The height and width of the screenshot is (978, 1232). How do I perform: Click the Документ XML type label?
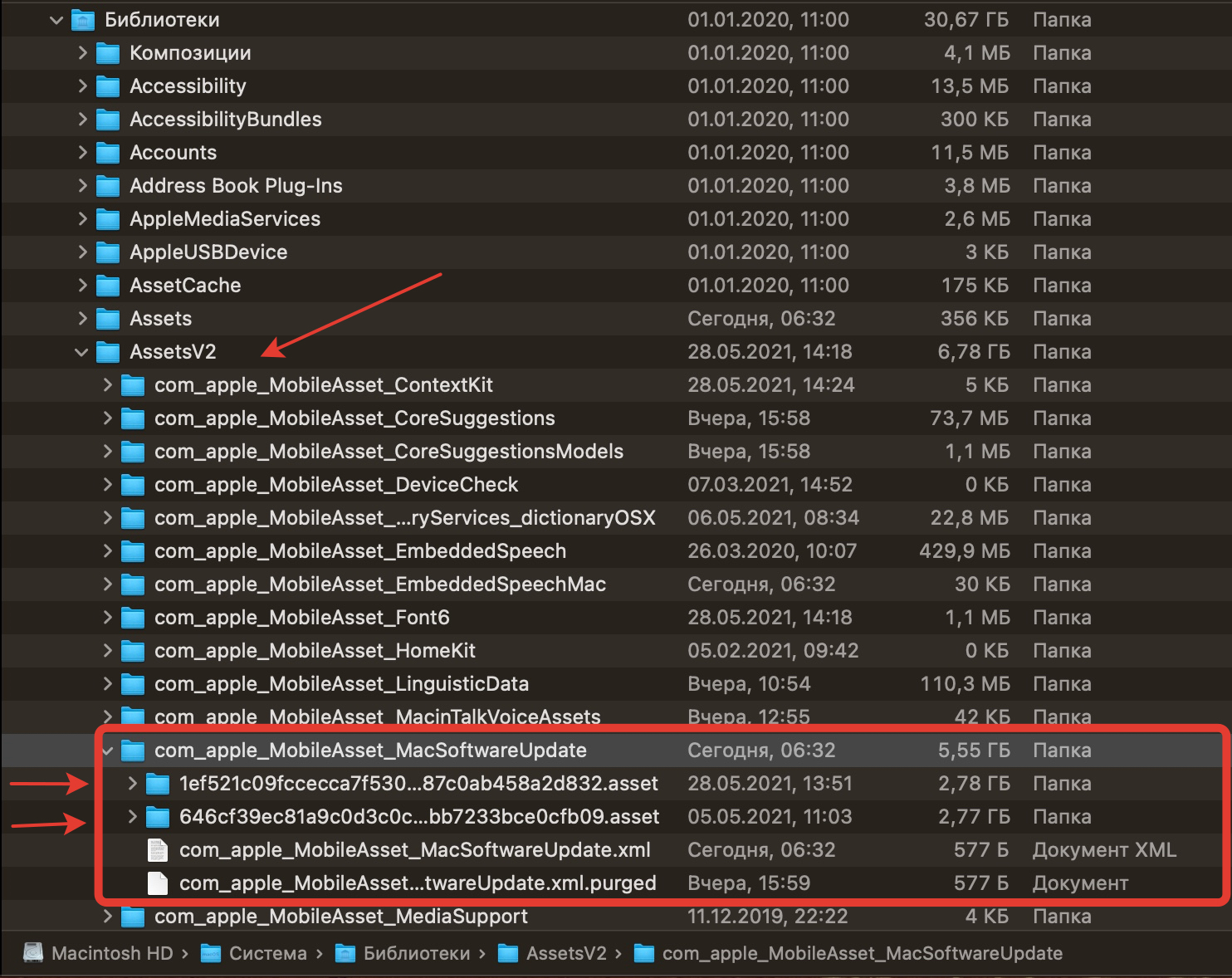pos(1104,850)
